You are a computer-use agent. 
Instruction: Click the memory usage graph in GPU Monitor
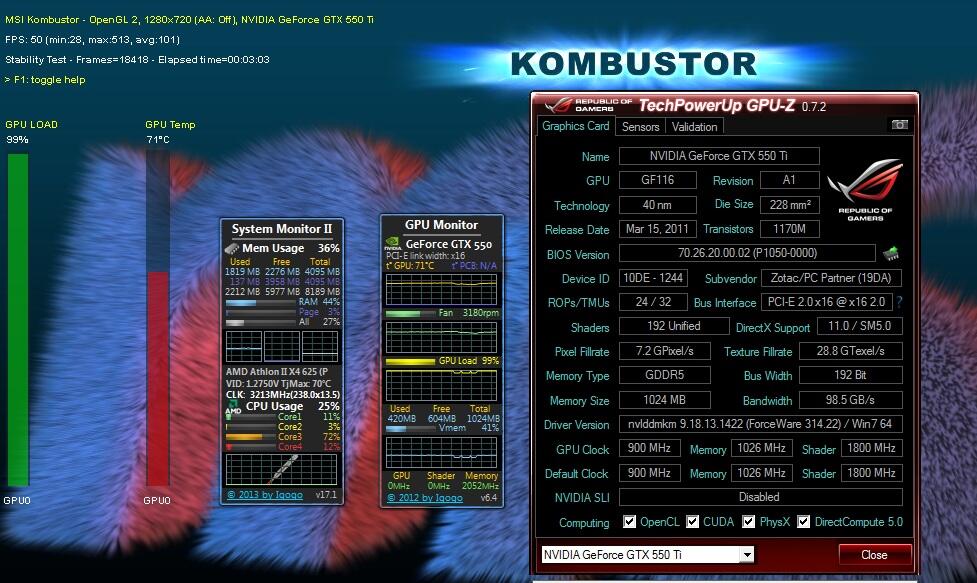[x=441, y=452]
